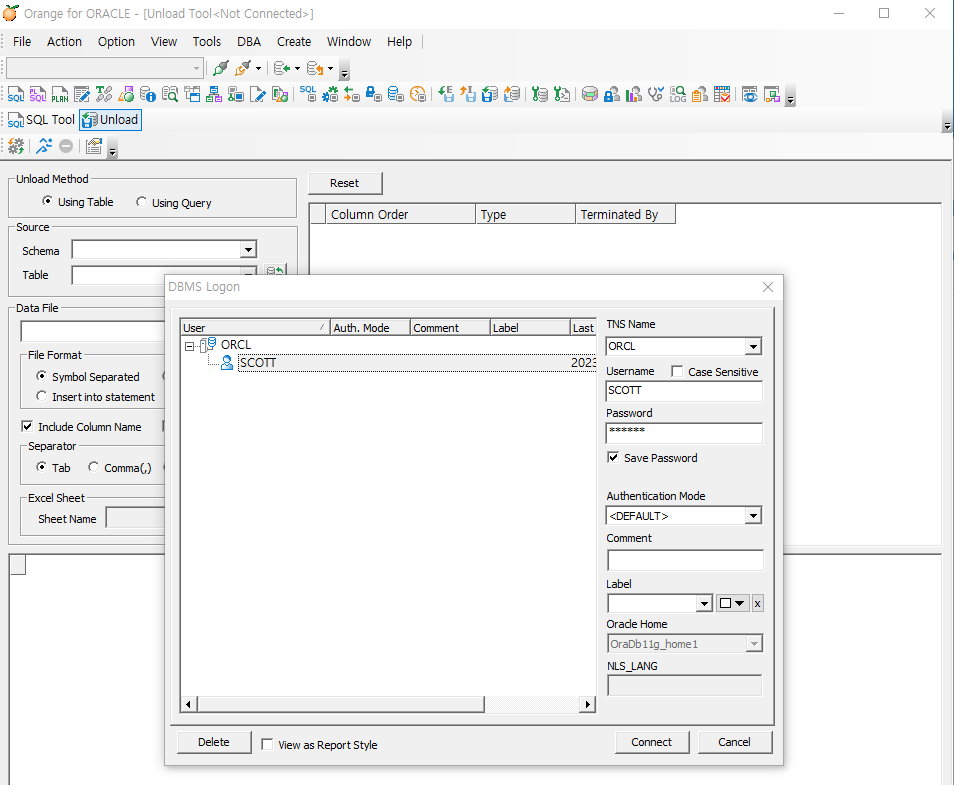Uncheck Save Password checkbox
Viewport: 954px width, 785px height.
coord(613,458)
